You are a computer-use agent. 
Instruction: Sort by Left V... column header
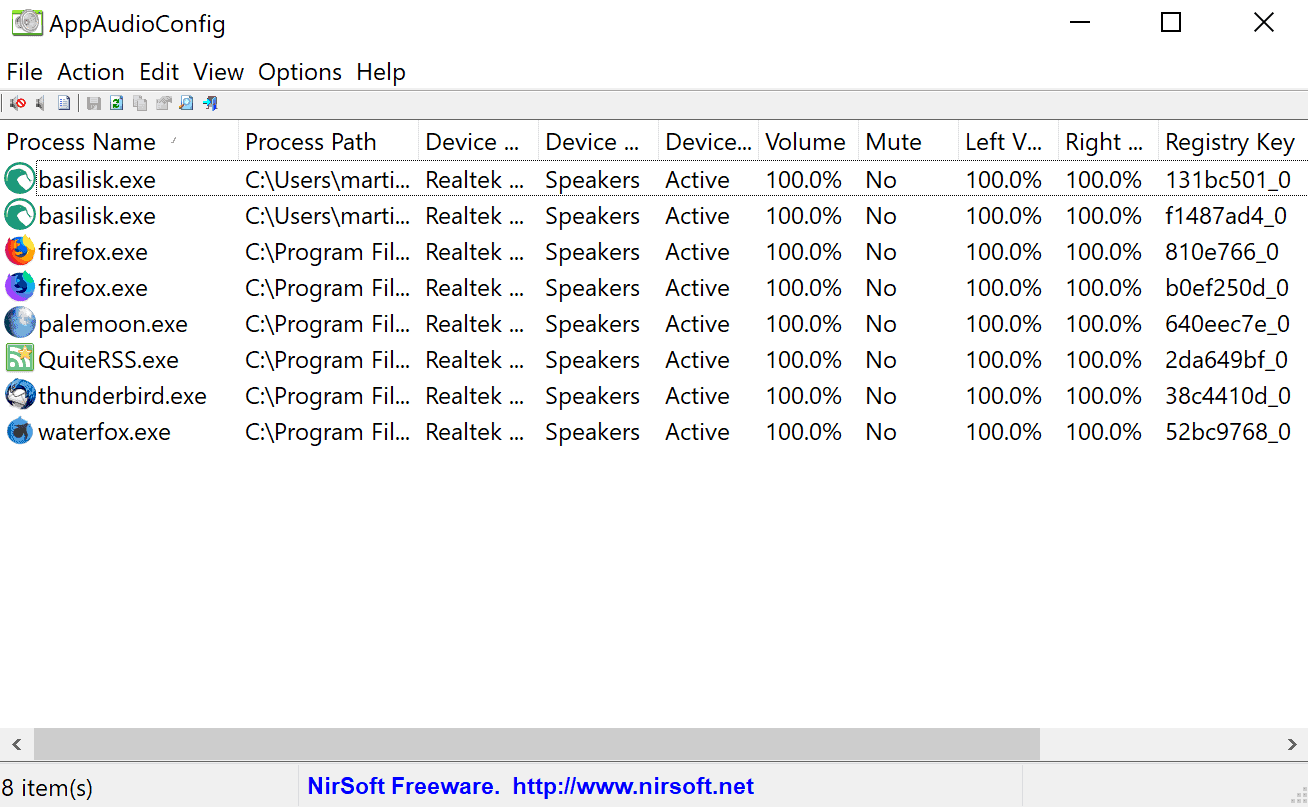click(1008, 142)
